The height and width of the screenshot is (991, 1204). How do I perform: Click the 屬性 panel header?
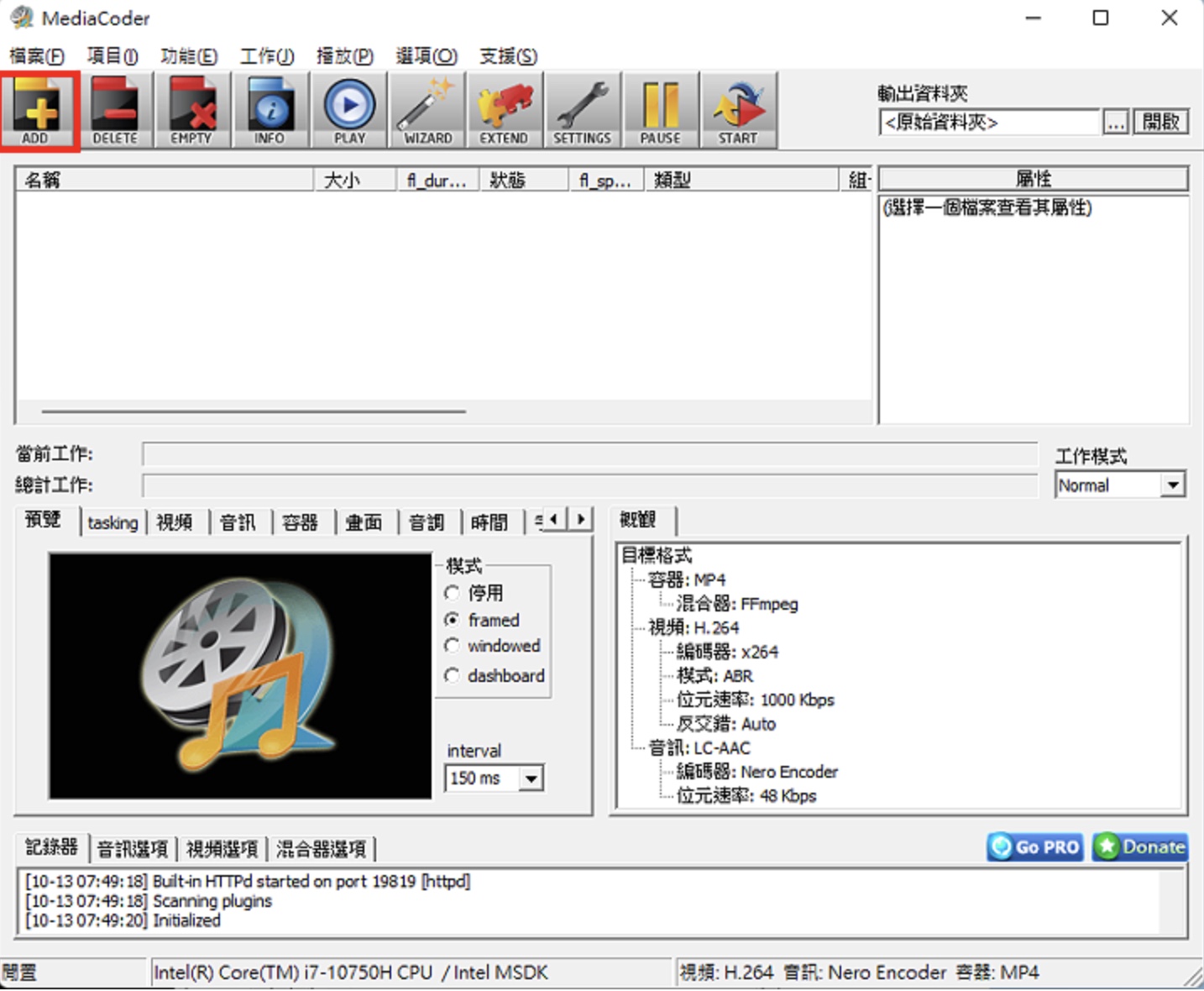(x=1034, y=179)
